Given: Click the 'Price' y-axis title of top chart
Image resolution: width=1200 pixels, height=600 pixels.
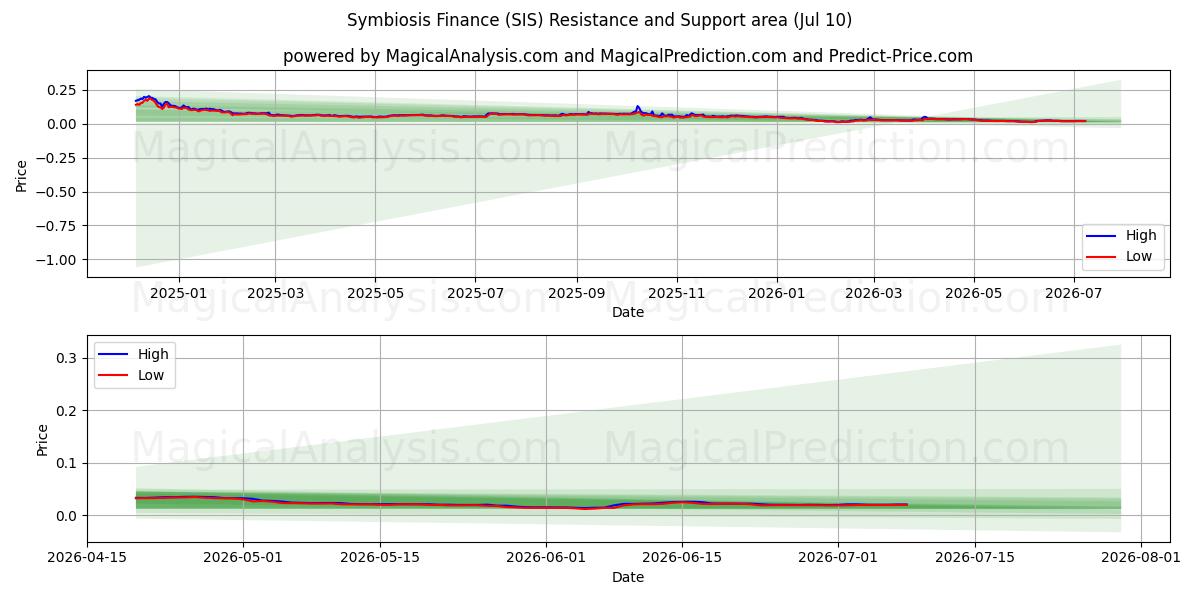Looking at the screenshot, I should (x=22, y=174).
